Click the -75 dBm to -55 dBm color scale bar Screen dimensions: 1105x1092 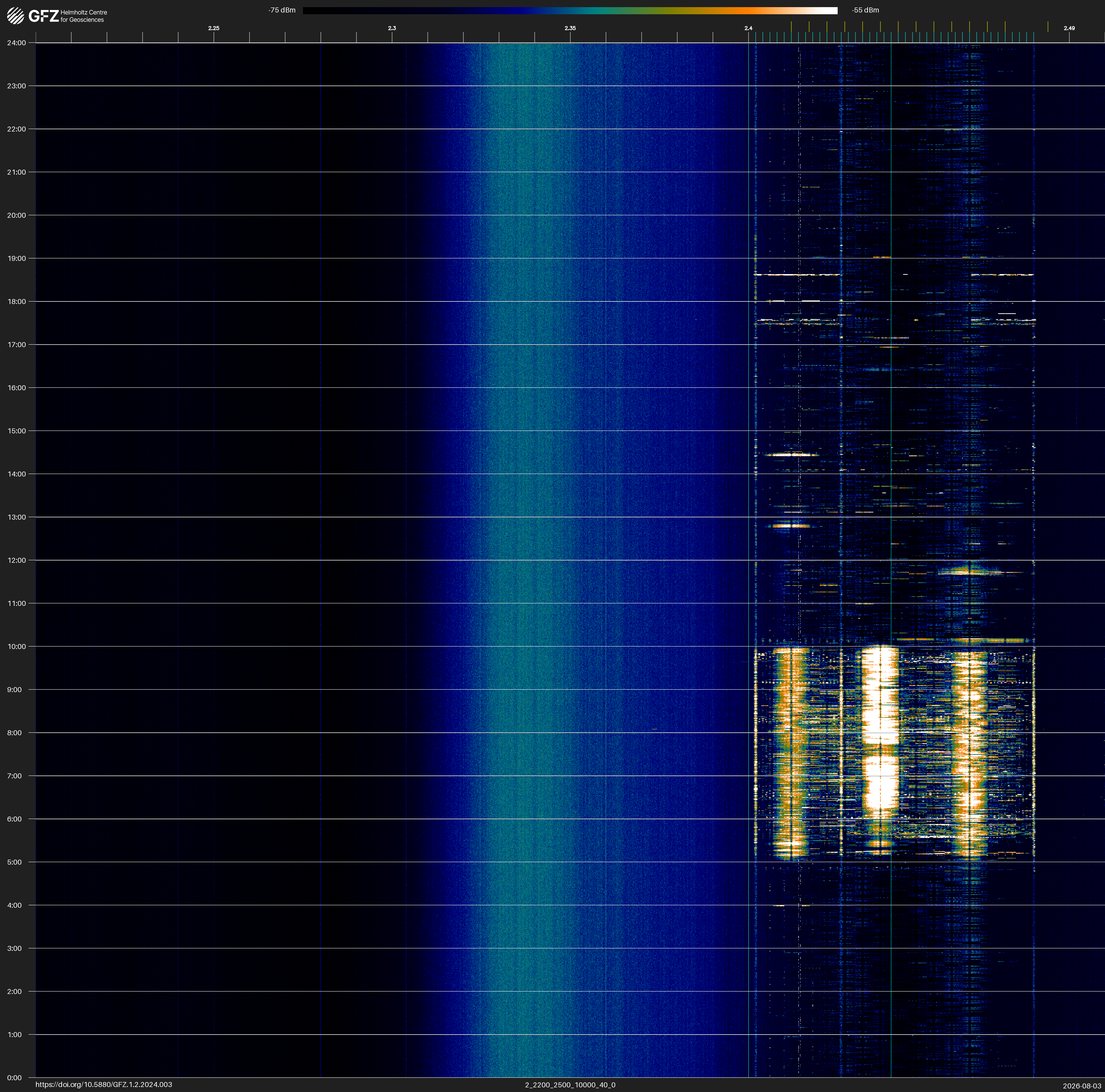[570, 10]
